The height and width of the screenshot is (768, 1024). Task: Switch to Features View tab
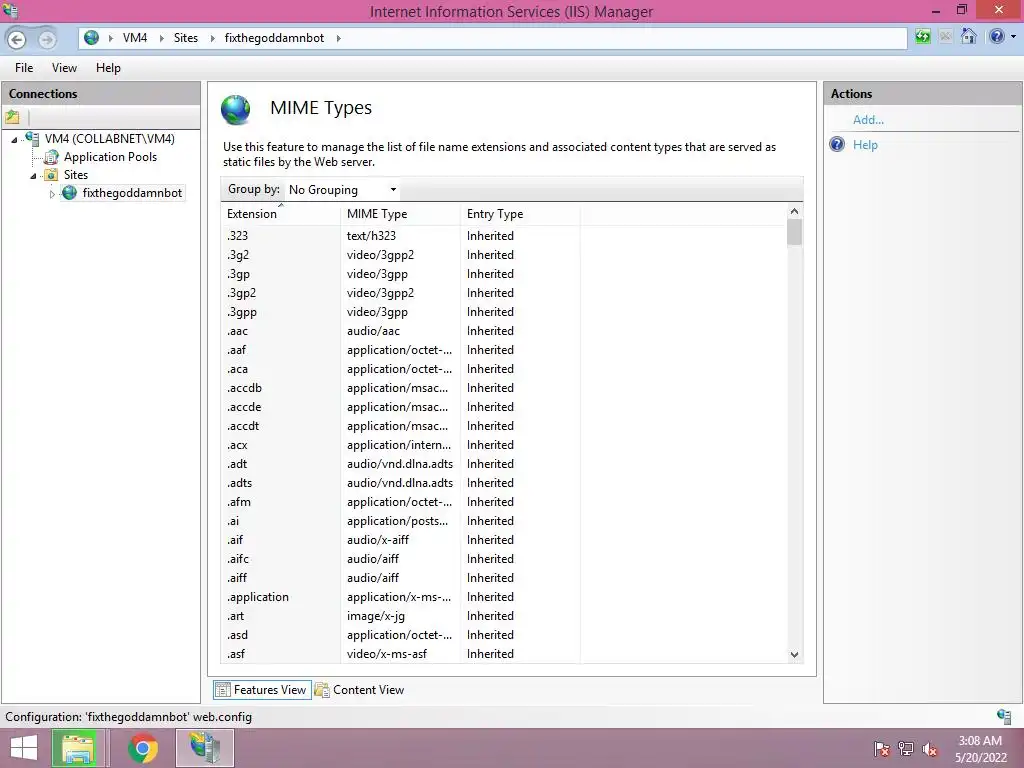point(262,690)
